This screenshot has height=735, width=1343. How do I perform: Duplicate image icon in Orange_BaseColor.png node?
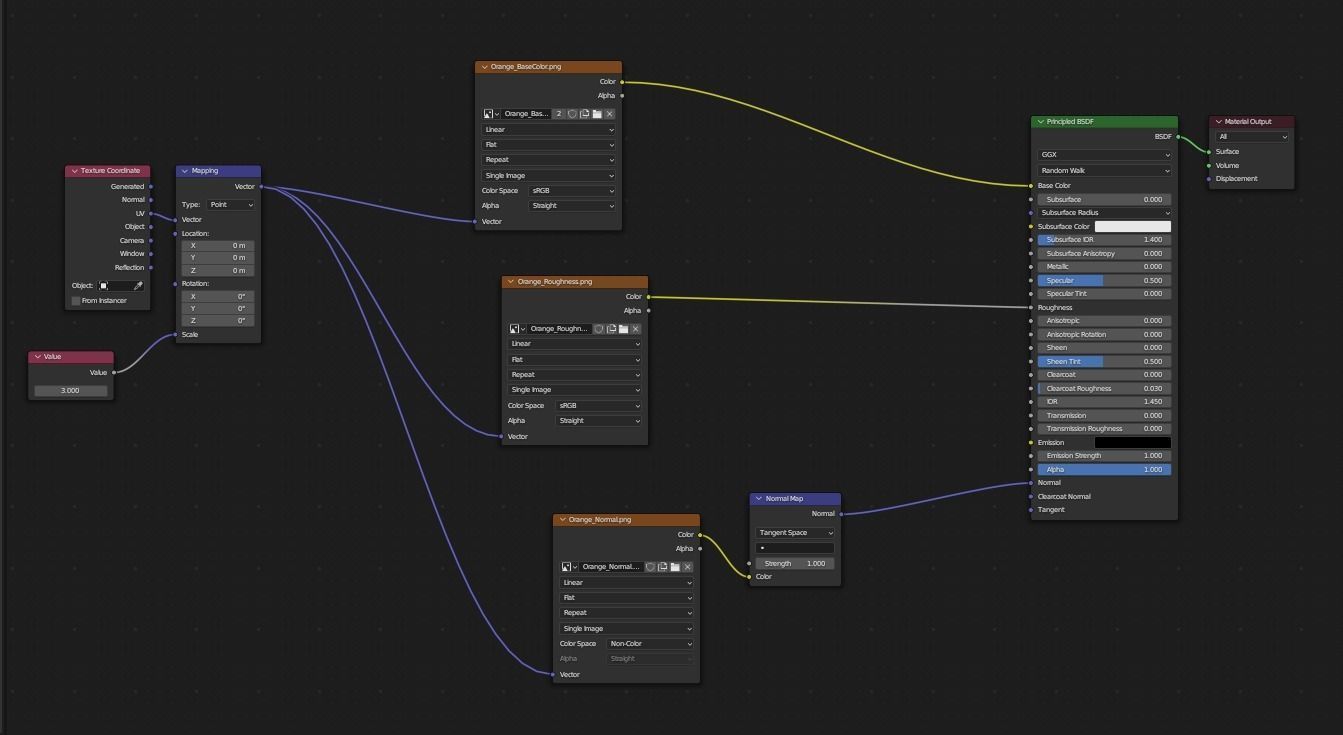click(x=585, y=114)
